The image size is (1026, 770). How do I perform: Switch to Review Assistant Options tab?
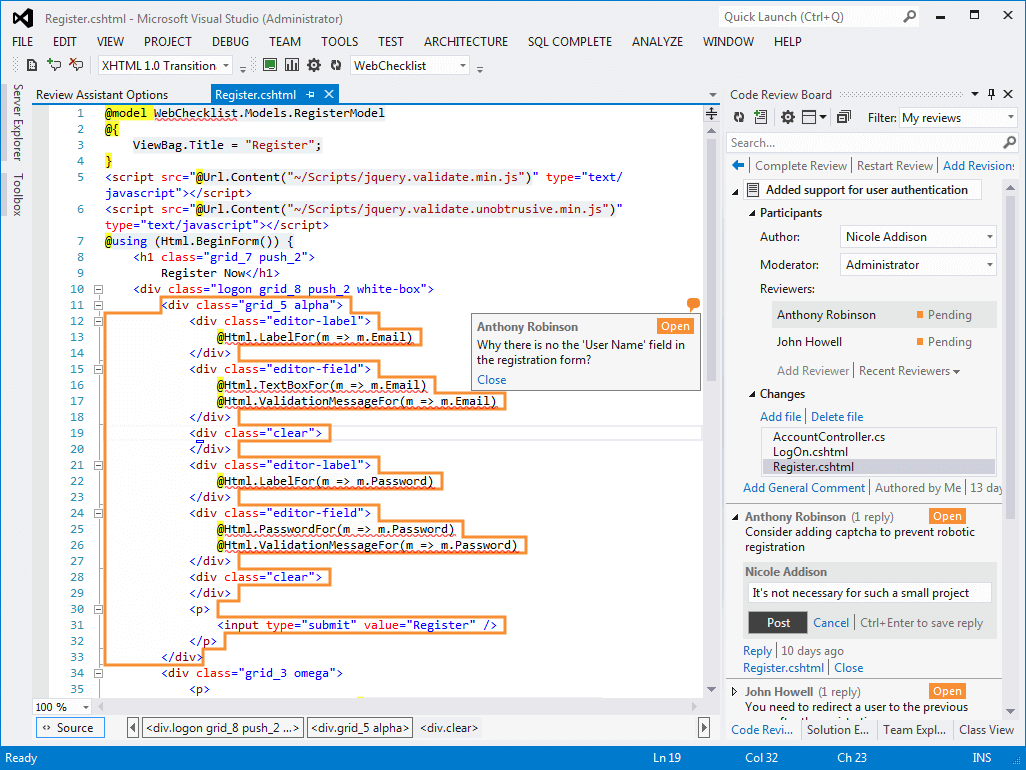point(102,95)
